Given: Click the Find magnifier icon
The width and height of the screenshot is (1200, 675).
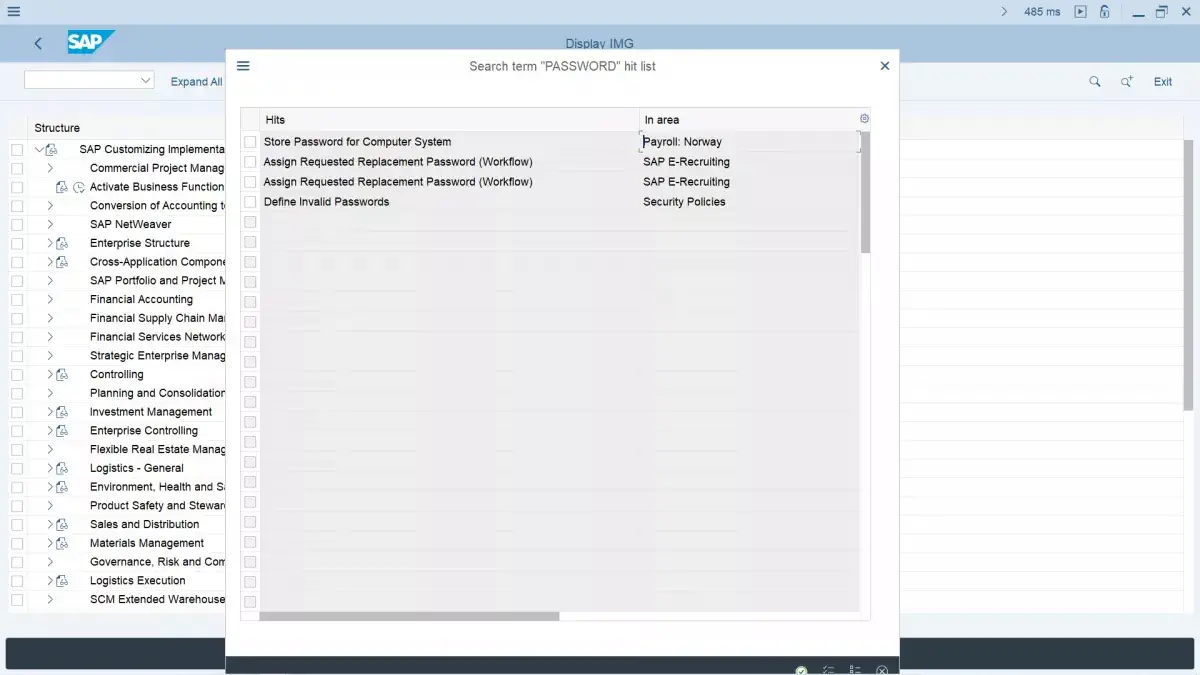Looking at the screenshot, I should point(1095,82).
